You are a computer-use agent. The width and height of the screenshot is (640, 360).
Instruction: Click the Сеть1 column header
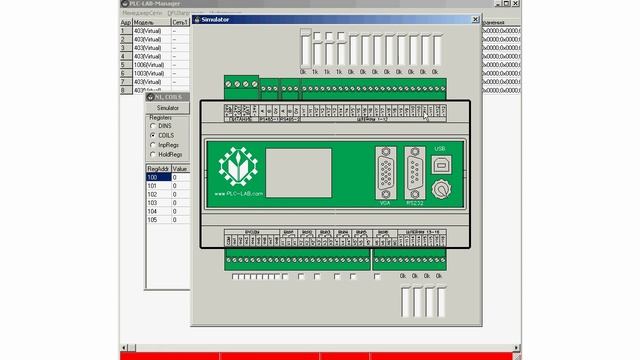[x=180, y=22]
